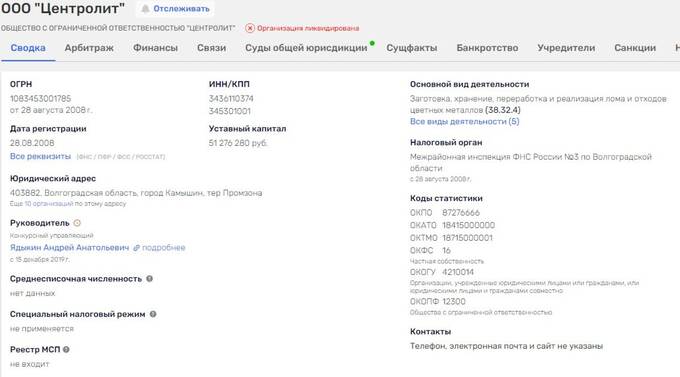Click the 10 организаций address link

click(49, 203)
